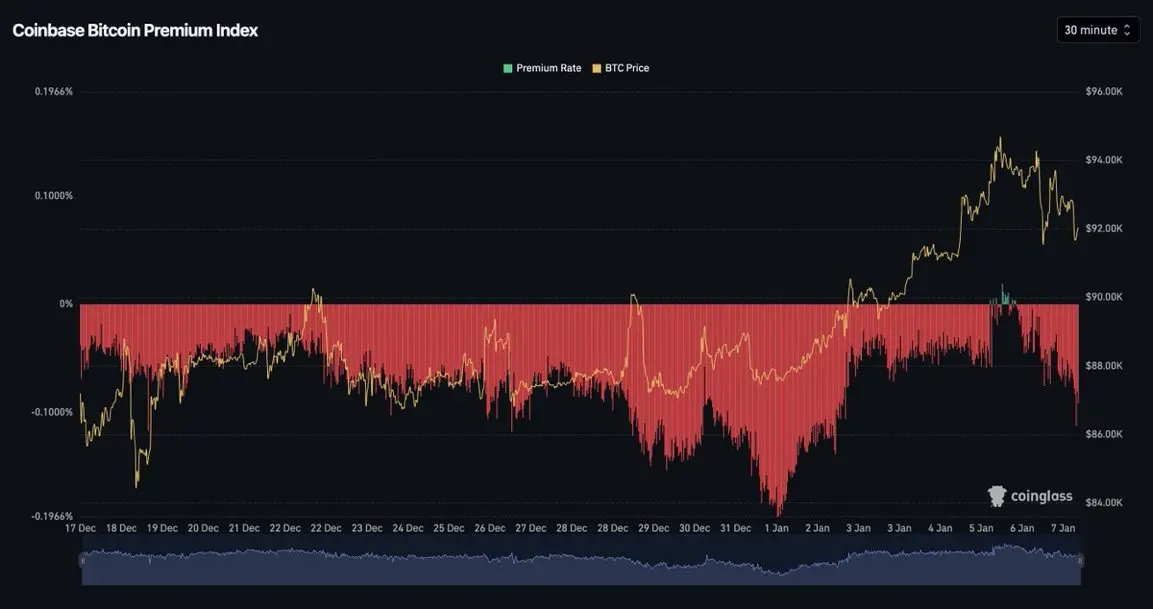Click the $84.00K right axis label
Image resolution: width=1153 pixels, height=609 pixels.
(x=1104, y=502)
